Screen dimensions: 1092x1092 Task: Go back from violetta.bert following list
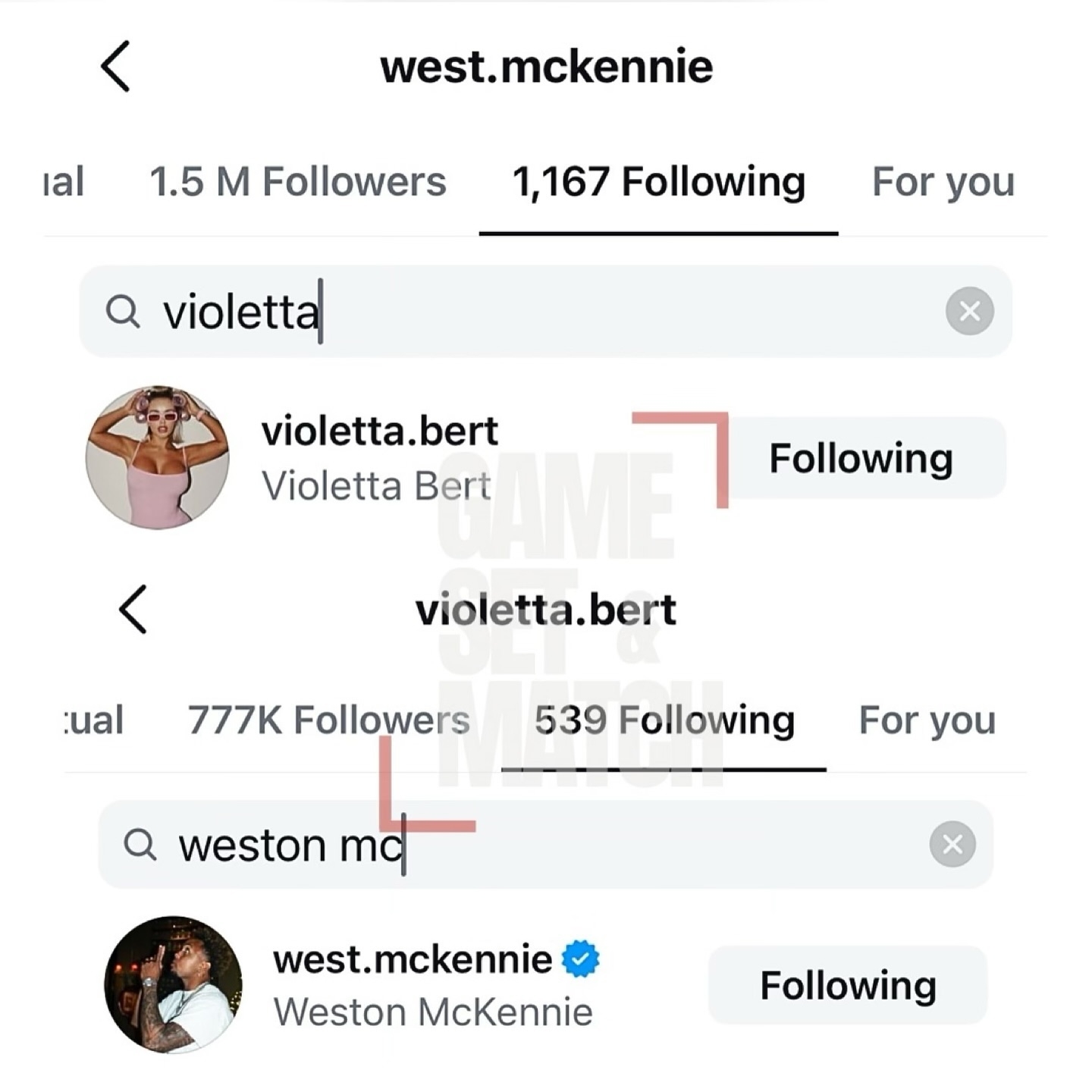coord(133,610)
